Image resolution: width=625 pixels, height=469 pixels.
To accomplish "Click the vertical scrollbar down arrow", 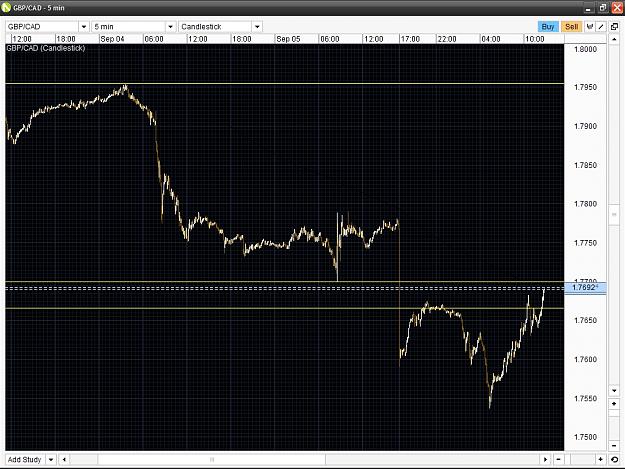I will (614, 391).
